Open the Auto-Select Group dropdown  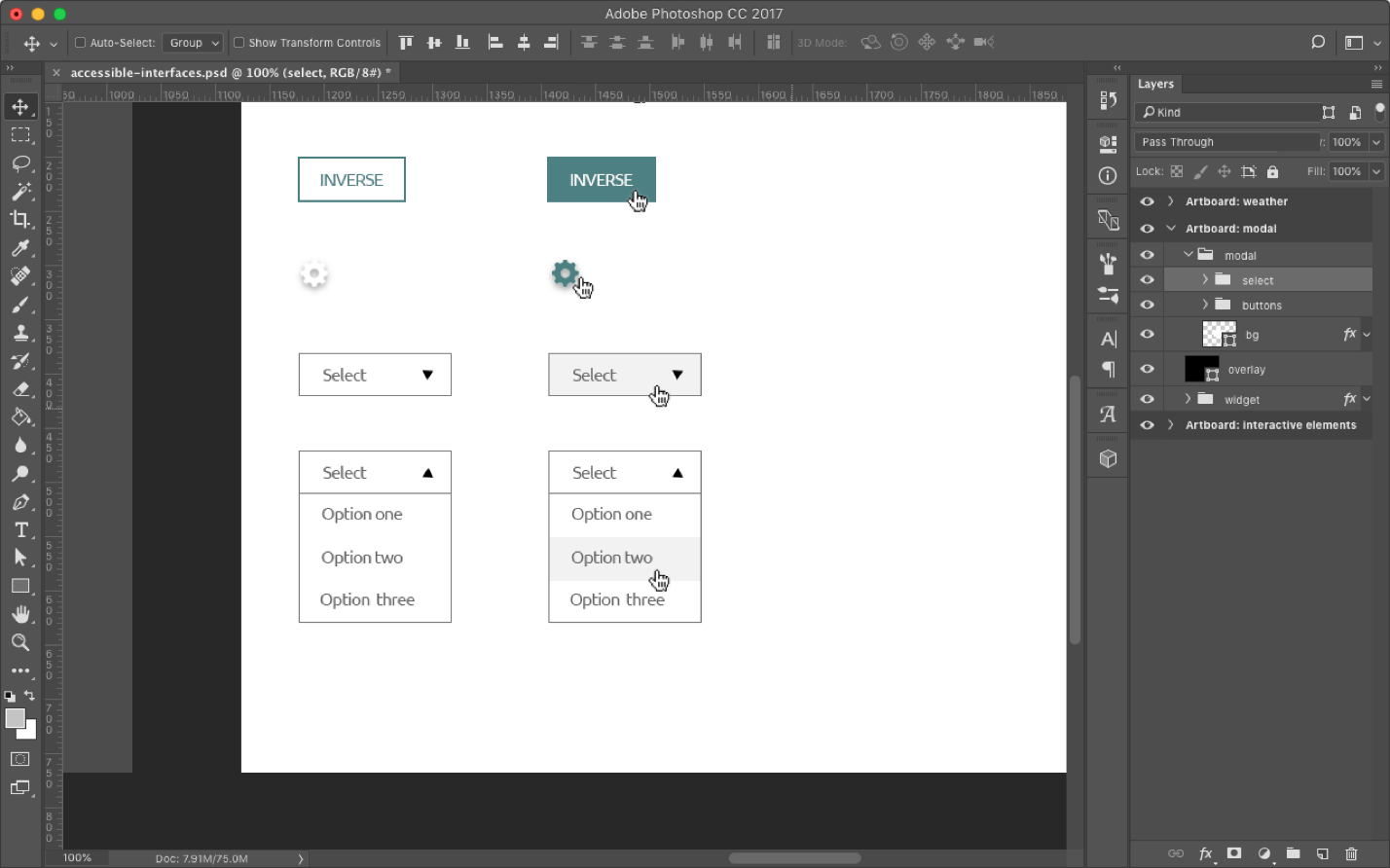pyautogui.click(x=195, y=43)
